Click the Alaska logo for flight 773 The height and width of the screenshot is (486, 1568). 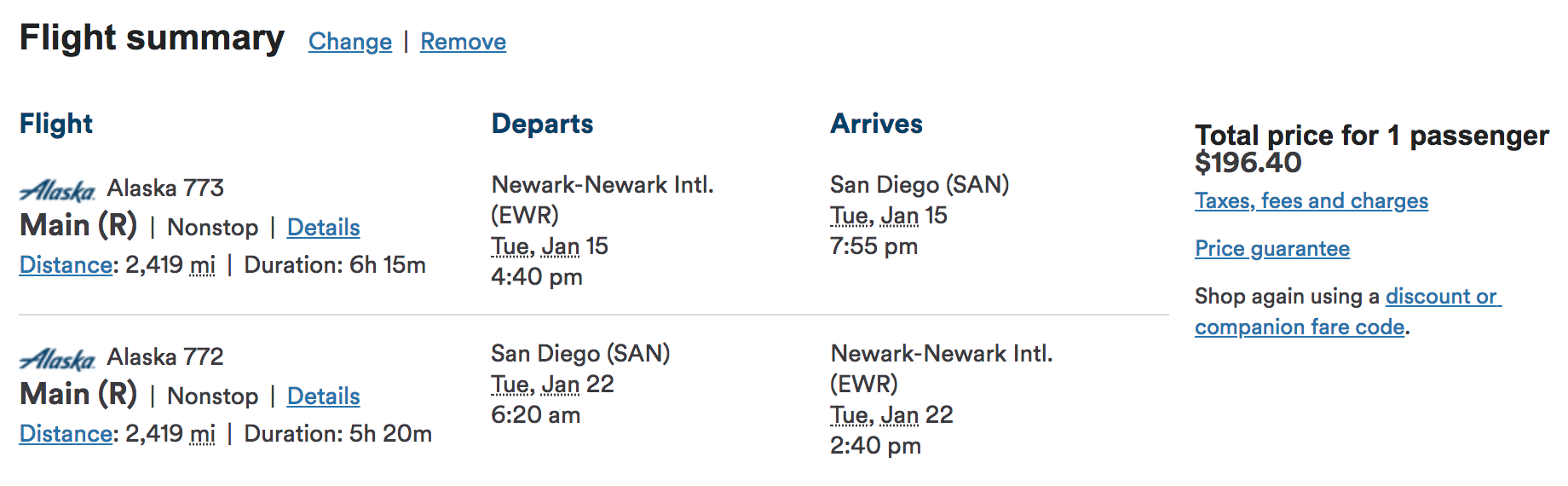click(57, 190)
